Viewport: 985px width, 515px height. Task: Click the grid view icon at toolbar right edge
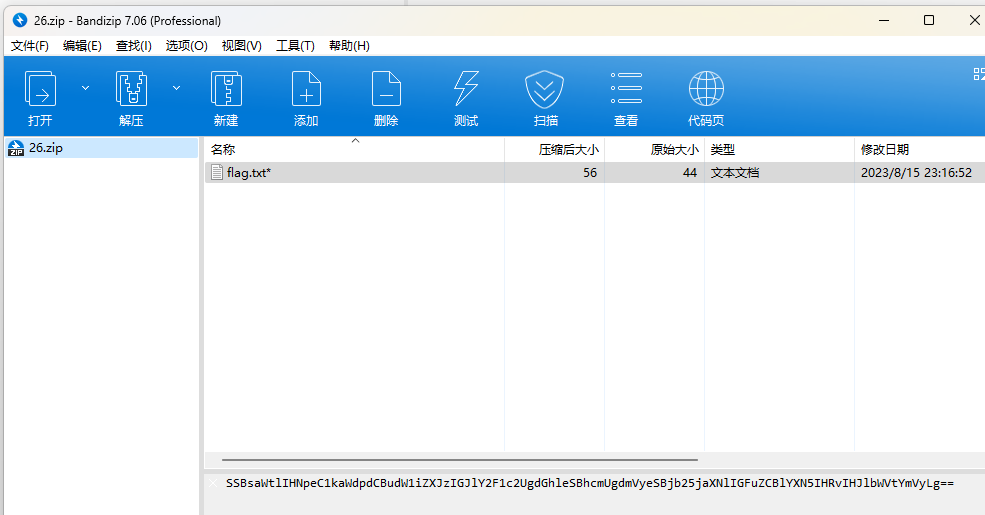point(979,74)
